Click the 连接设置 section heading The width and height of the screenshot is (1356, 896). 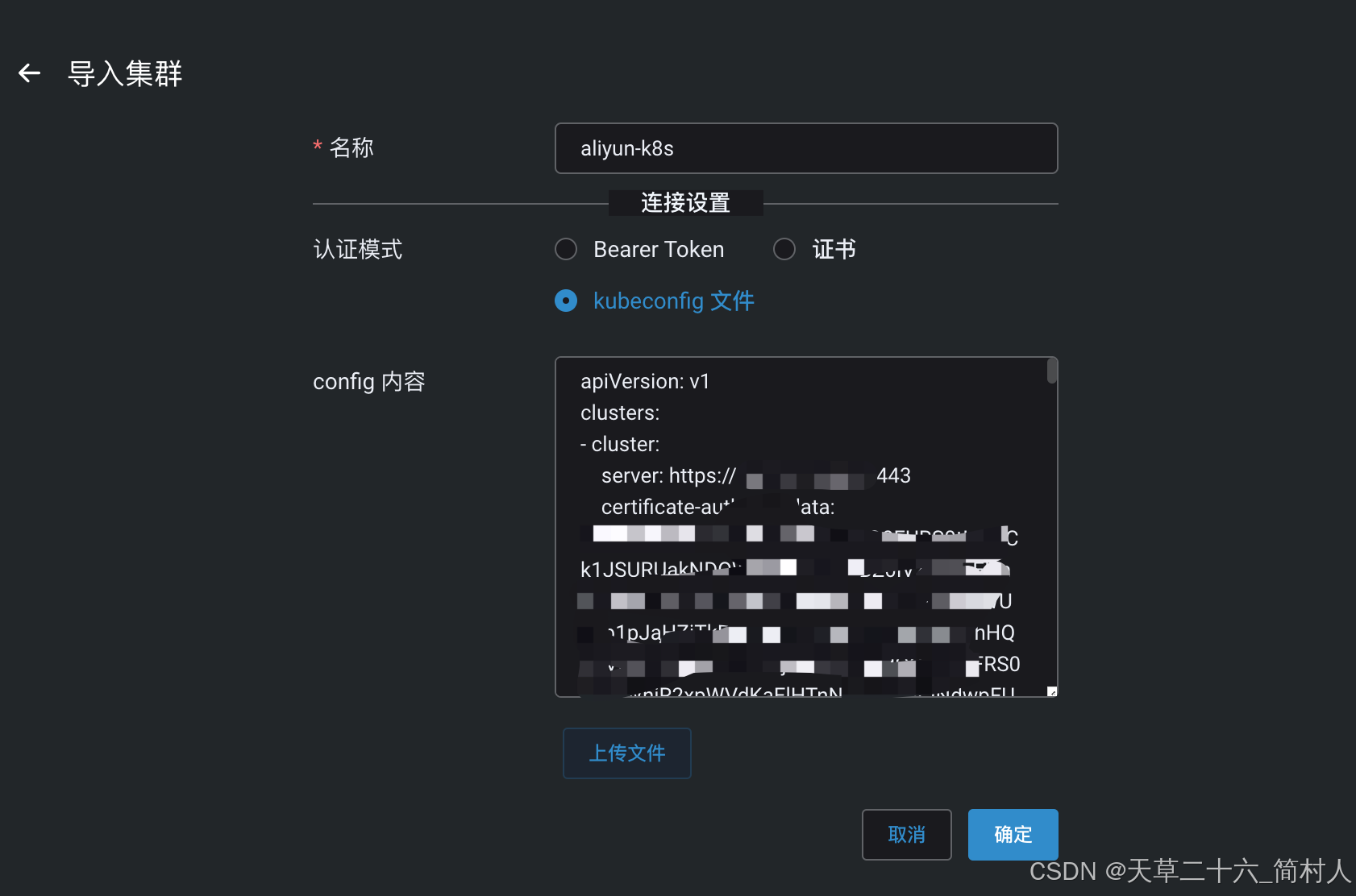pos(686,203)
